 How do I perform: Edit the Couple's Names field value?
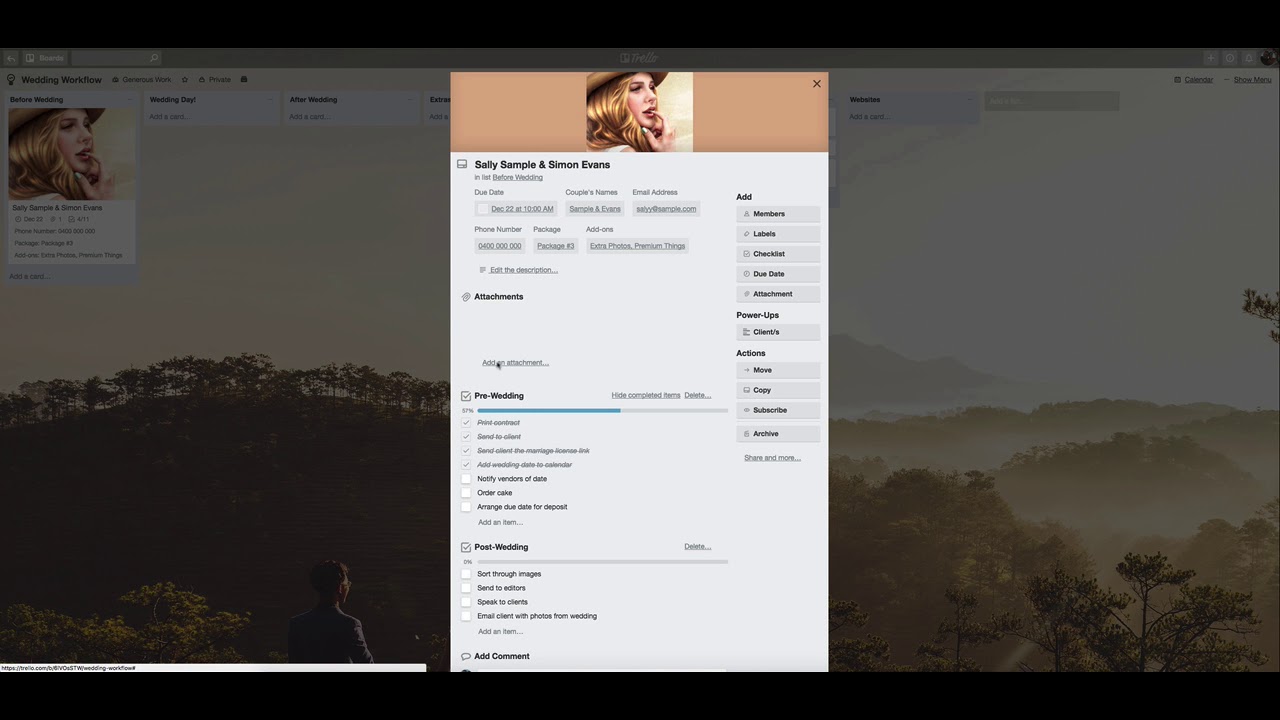click(595, 209)
